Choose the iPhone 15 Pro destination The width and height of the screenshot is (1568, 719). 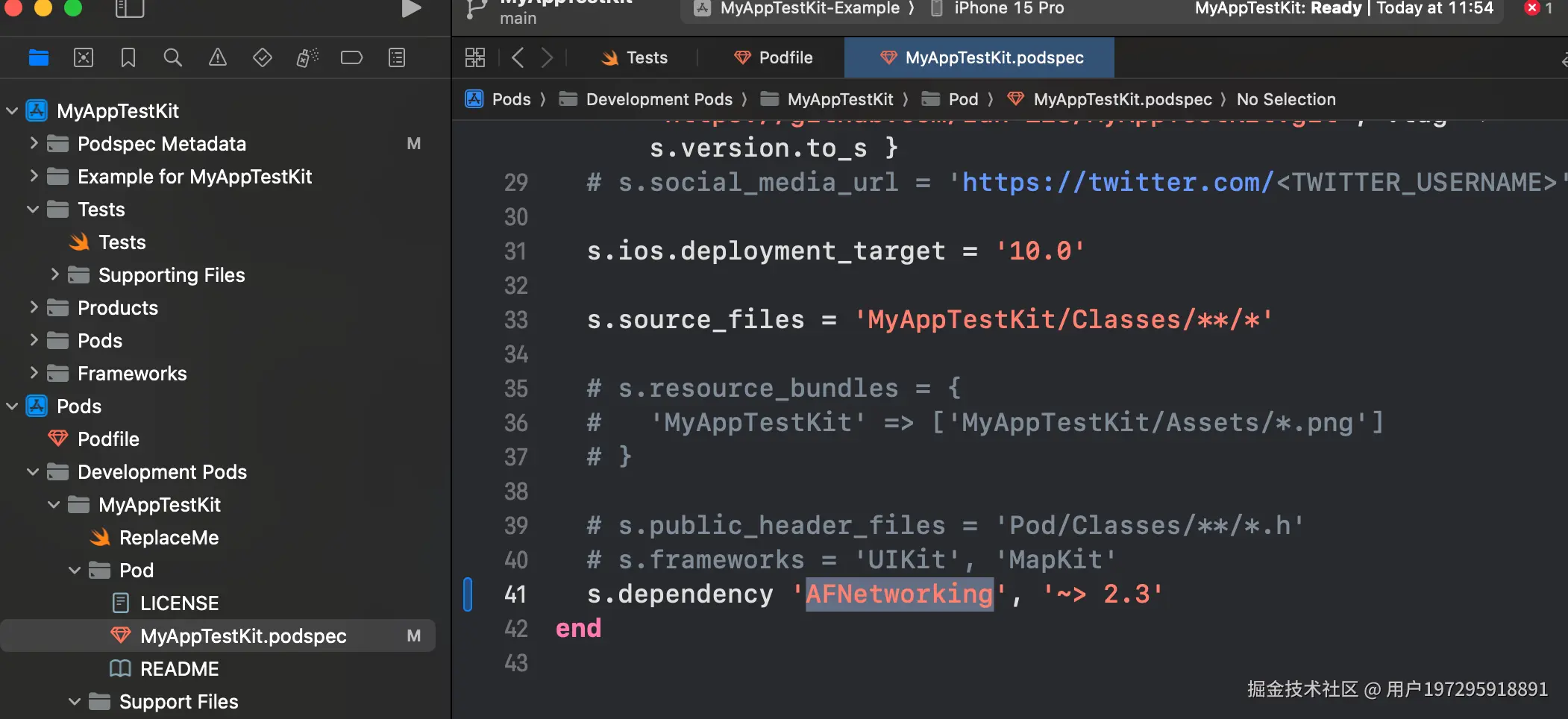pos(997,8)
